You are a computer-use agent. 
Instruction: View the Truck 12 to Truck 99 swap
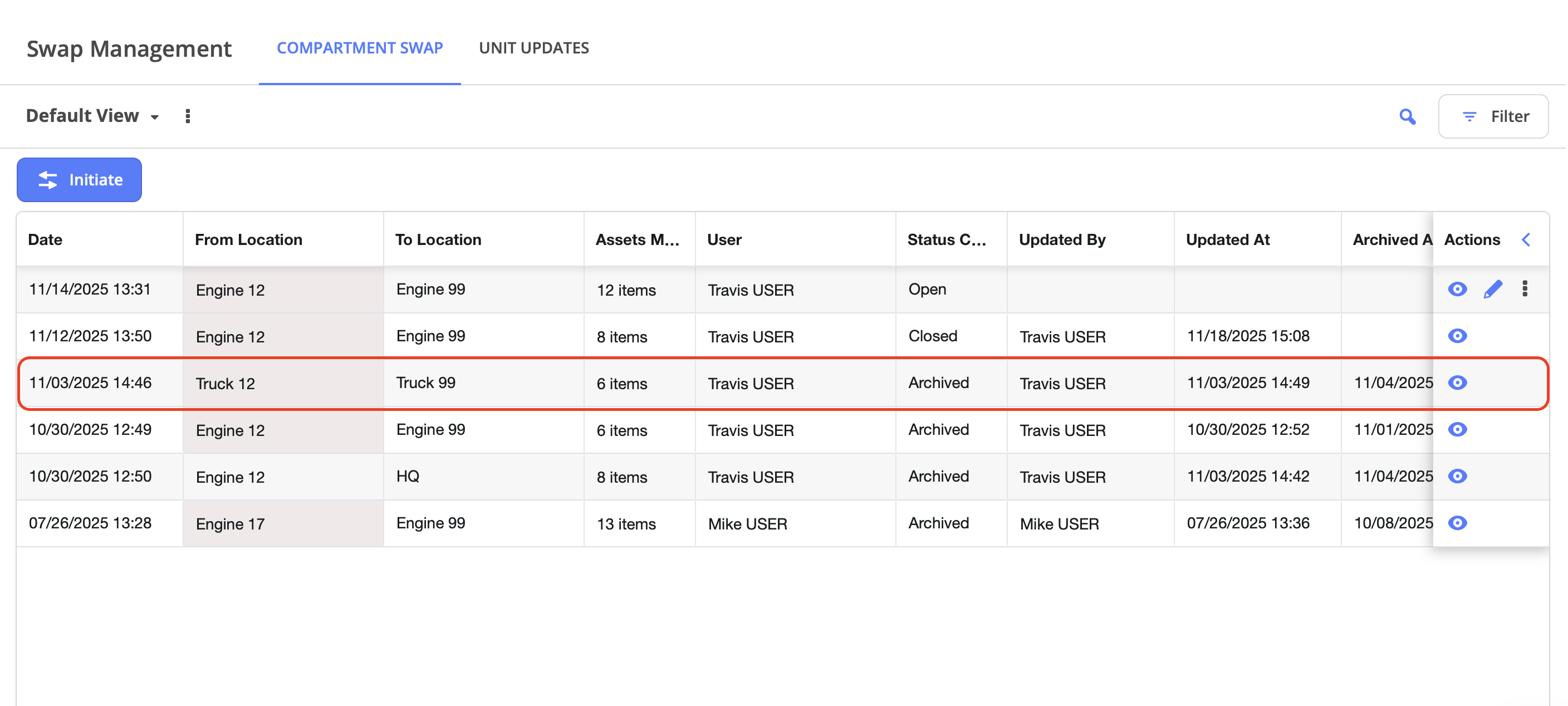pyautogui.click(x=1457, y=383)
